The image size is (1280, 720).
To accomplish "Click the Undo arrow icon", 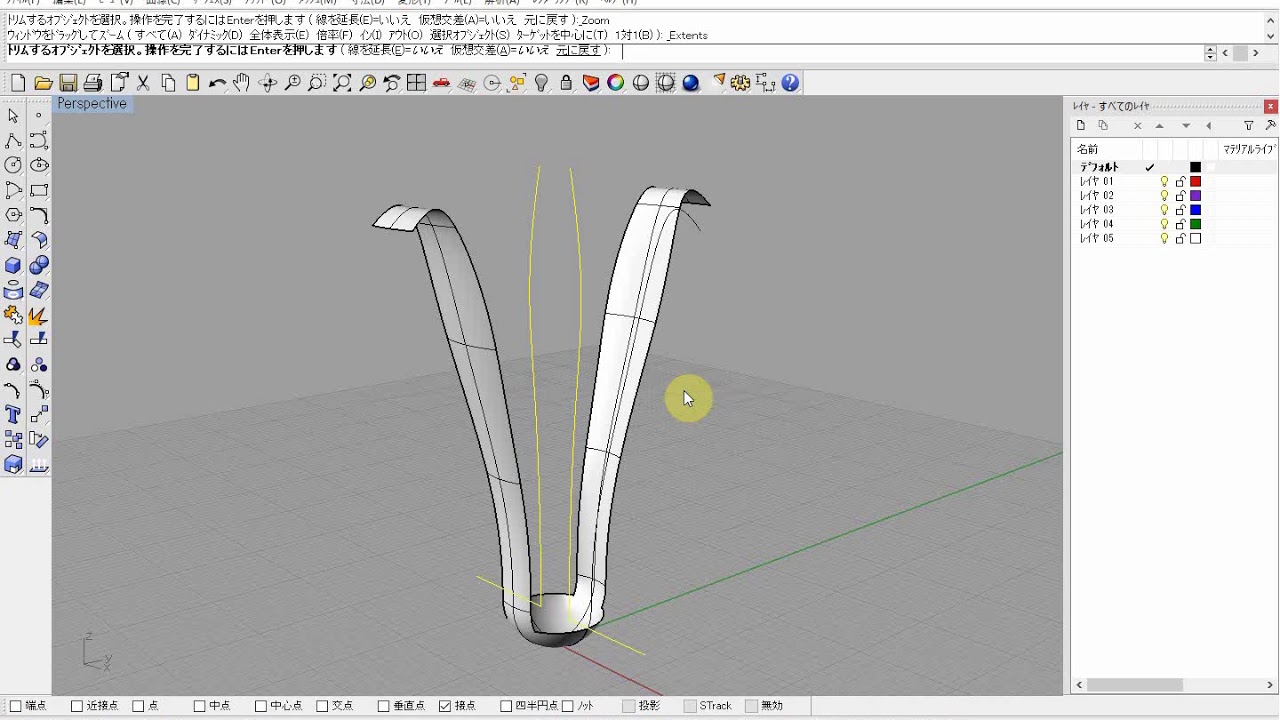I will click(x=217, y=83).
